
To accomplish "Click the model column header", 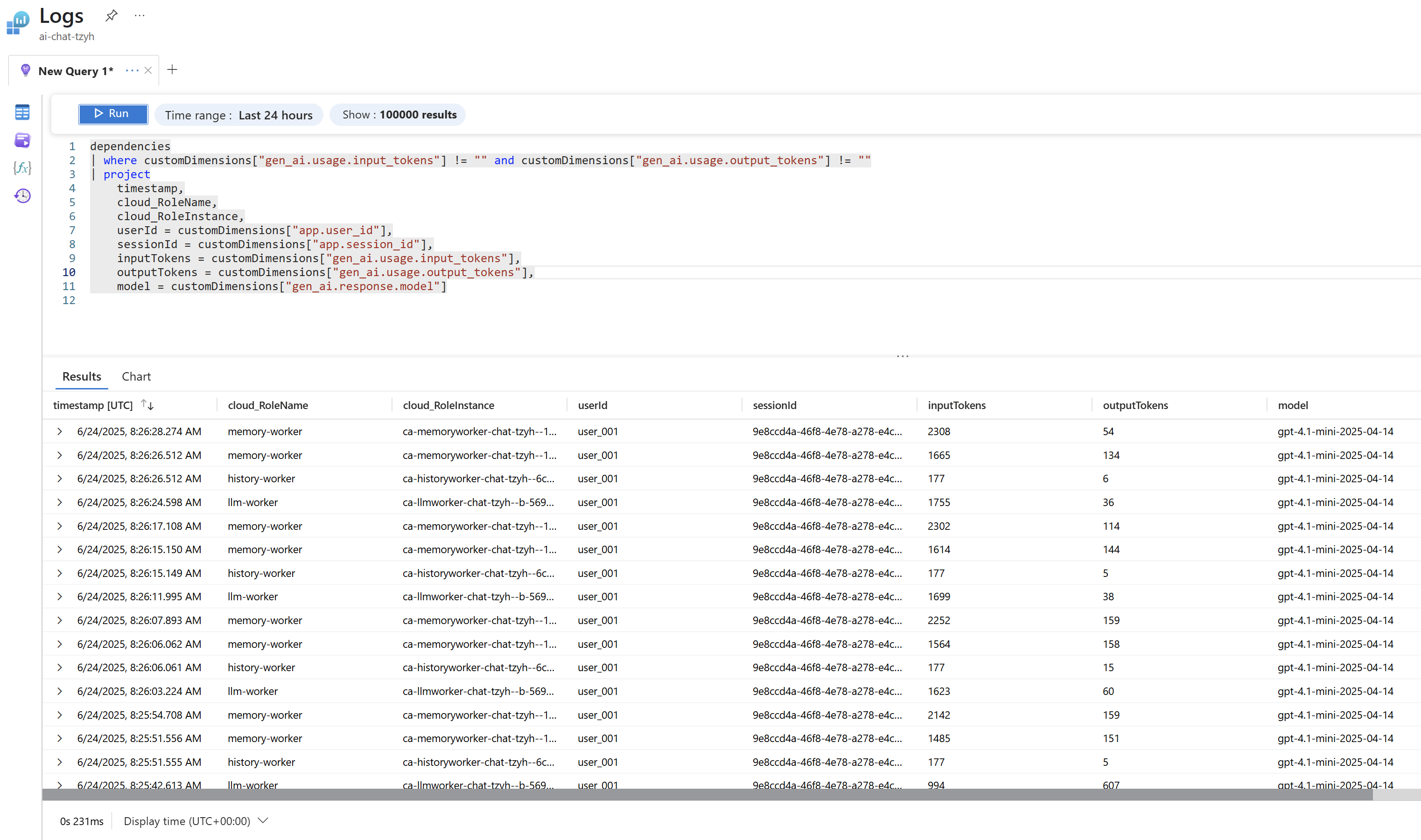I will click(x=1293, y=405).
